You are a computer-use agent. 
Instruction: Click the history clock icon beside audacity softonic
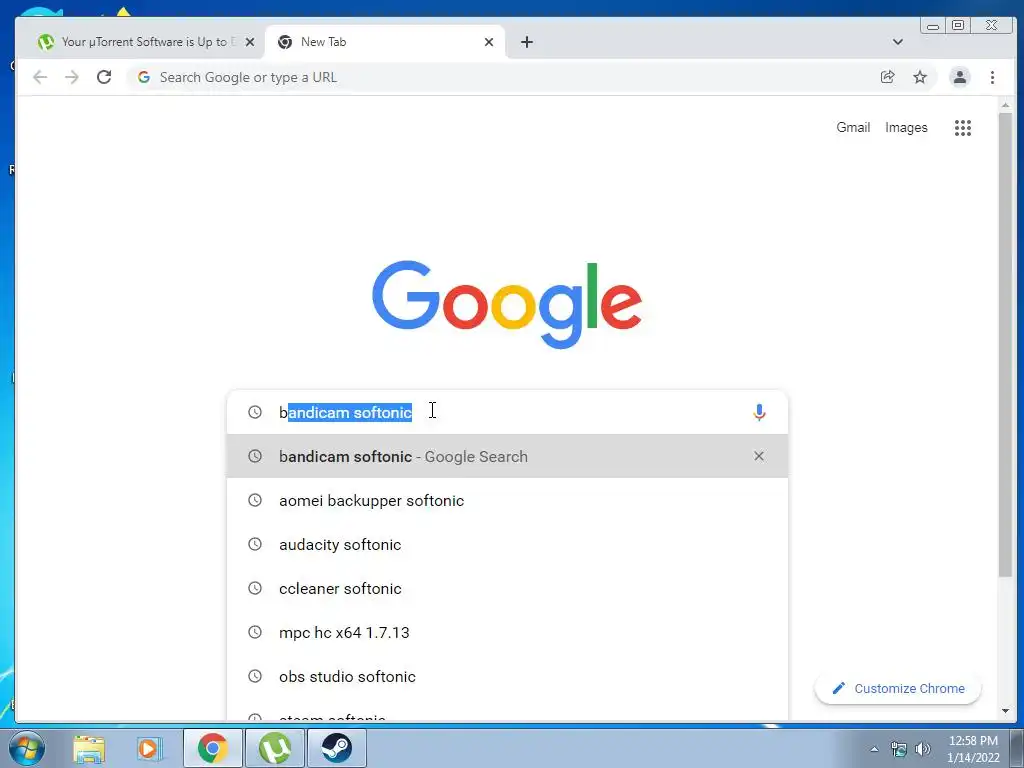click(x=255, y=544)
